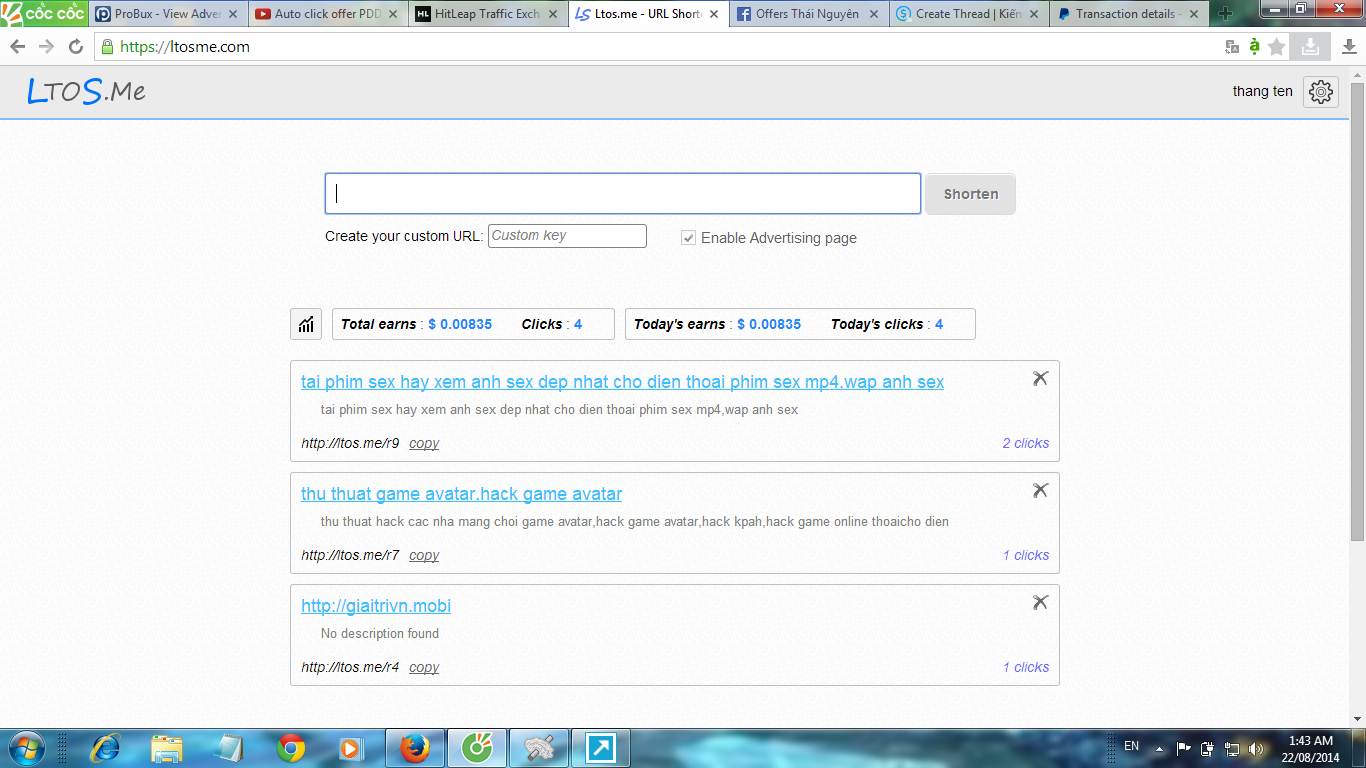Viewport: 1366px width, 768px height.
Task: Click the Shorten button
Action: [x=970, y=194]
